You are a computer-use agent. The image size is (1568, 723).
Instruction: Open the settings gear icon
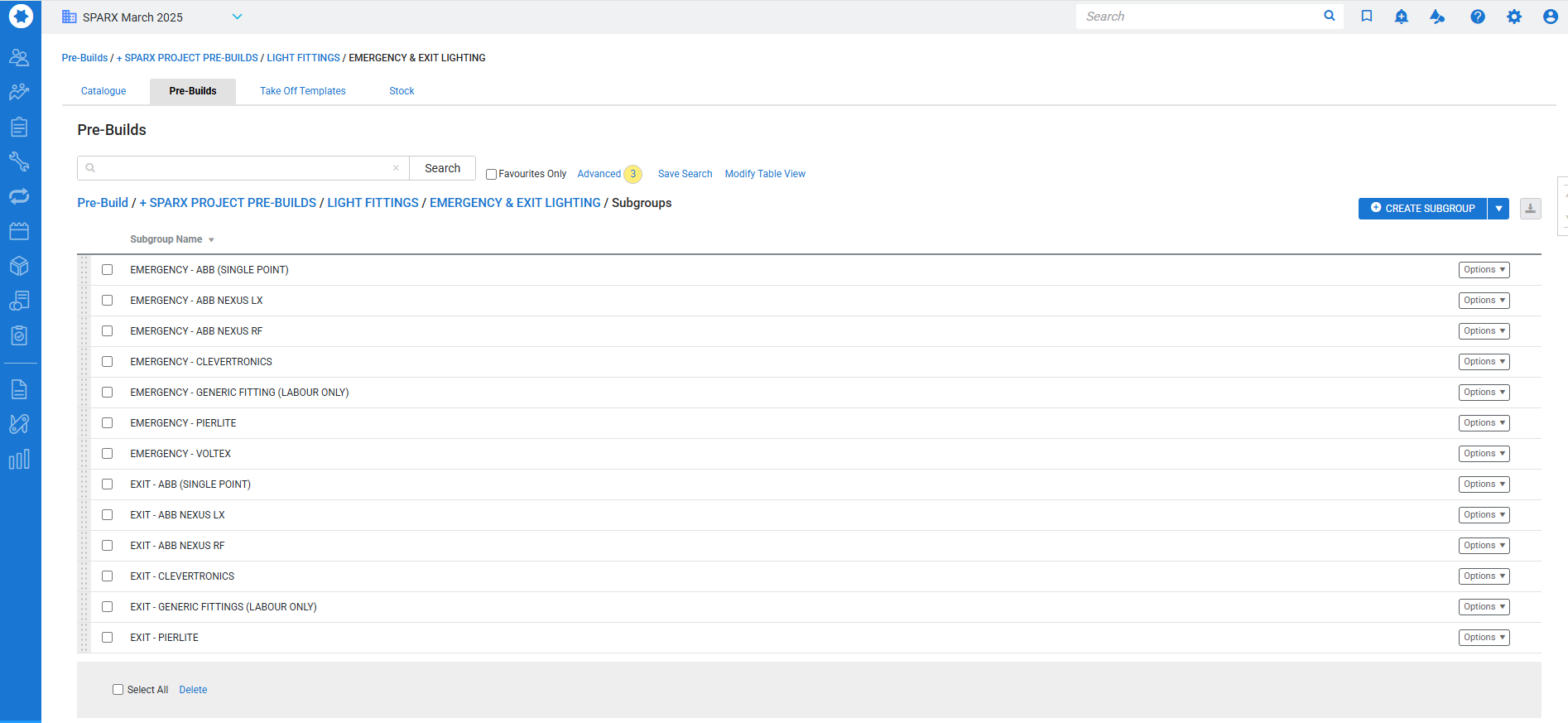(x=1514, y=17)
